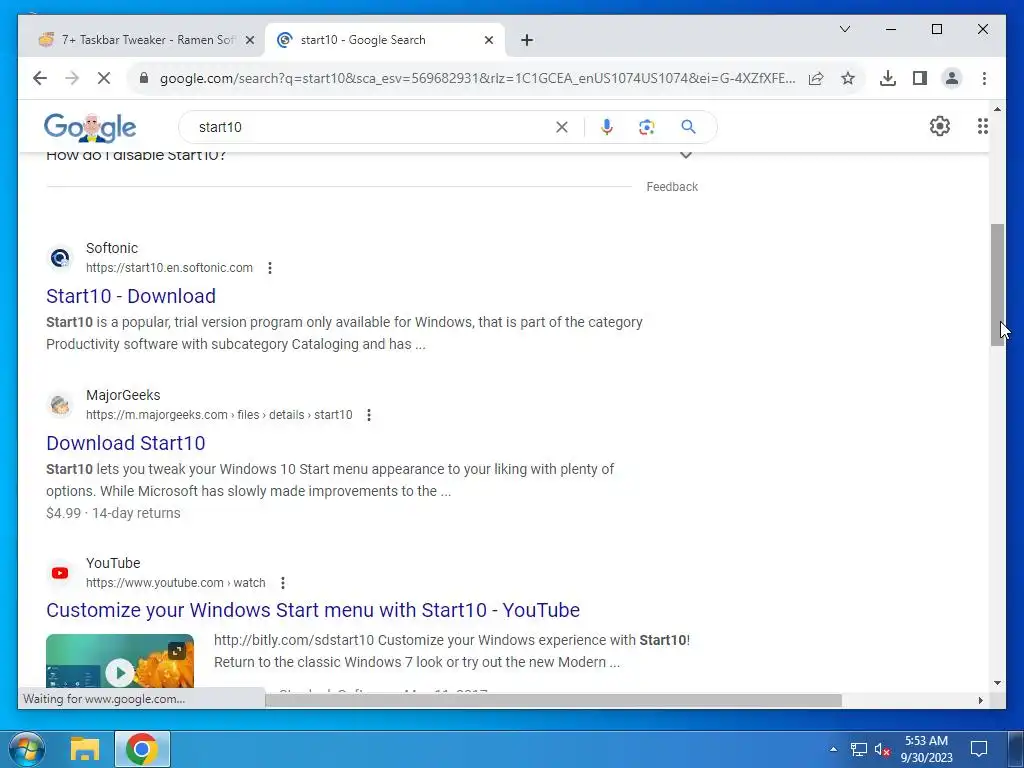Click the vertical scrollbar down arrow

(997, 683)
